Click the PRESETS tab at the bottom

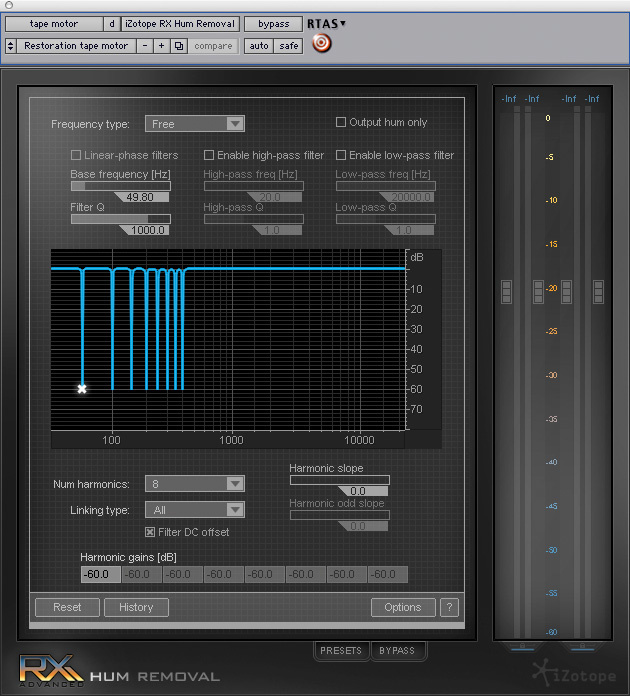tap(341, 650)
